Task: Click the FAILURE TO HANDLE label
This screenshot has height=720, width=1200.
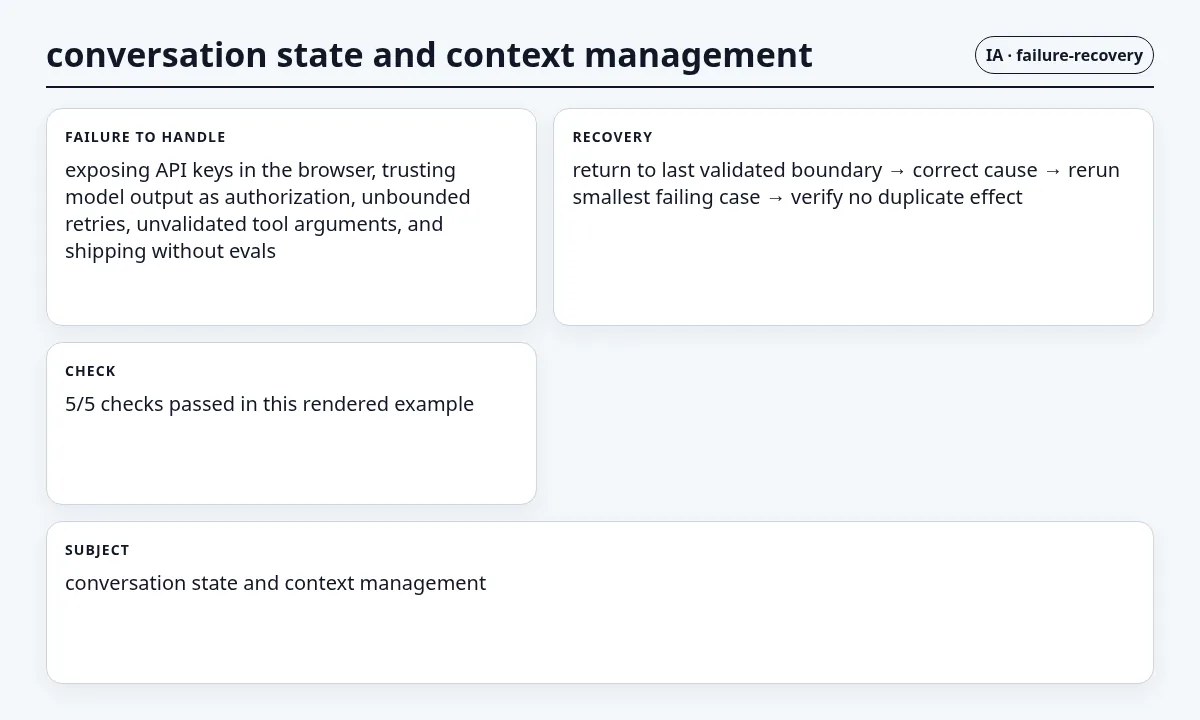Action: tap(145, 137)
